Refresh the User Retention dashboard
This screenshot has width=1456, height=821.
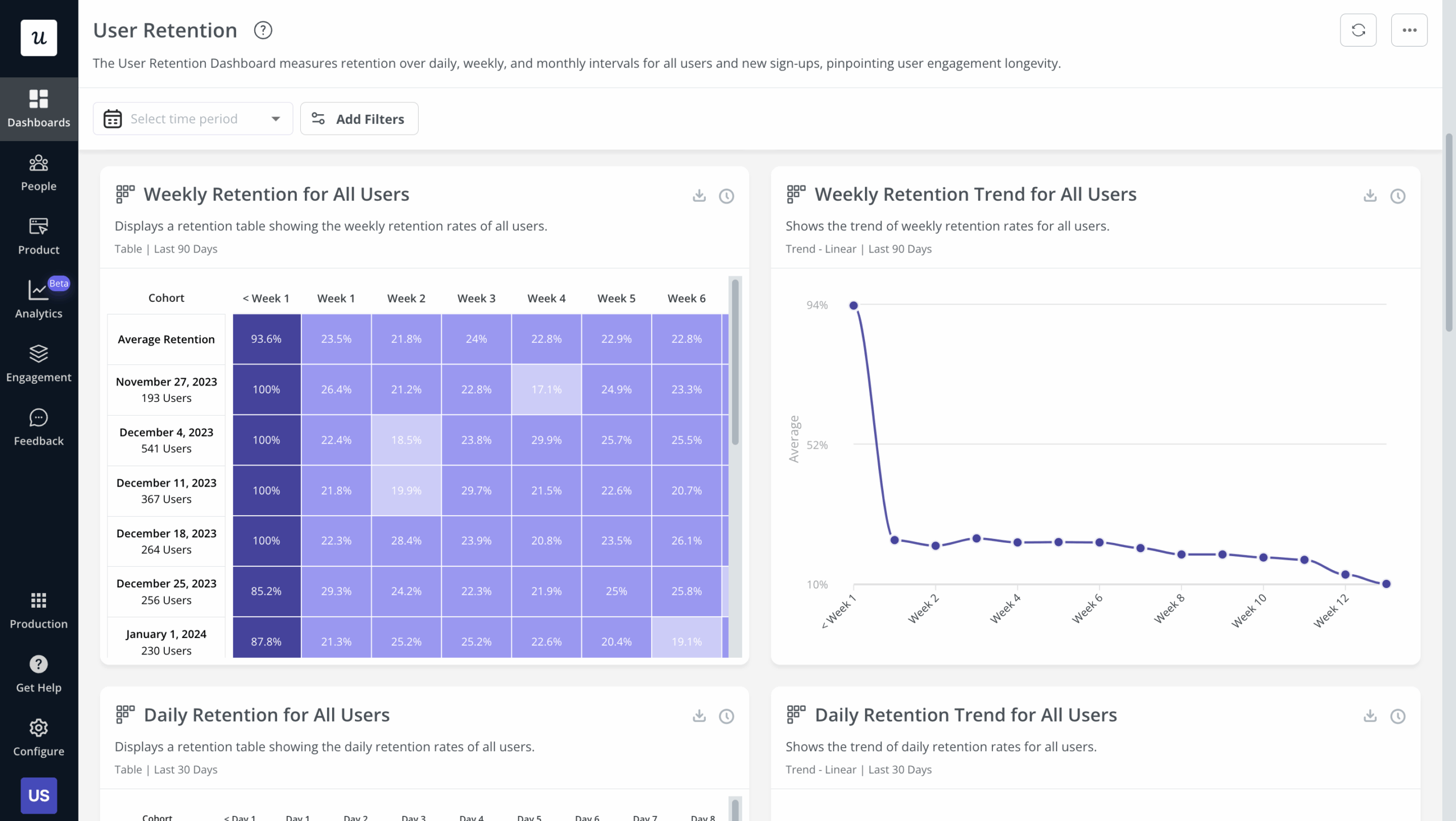tap(1358, 30)
